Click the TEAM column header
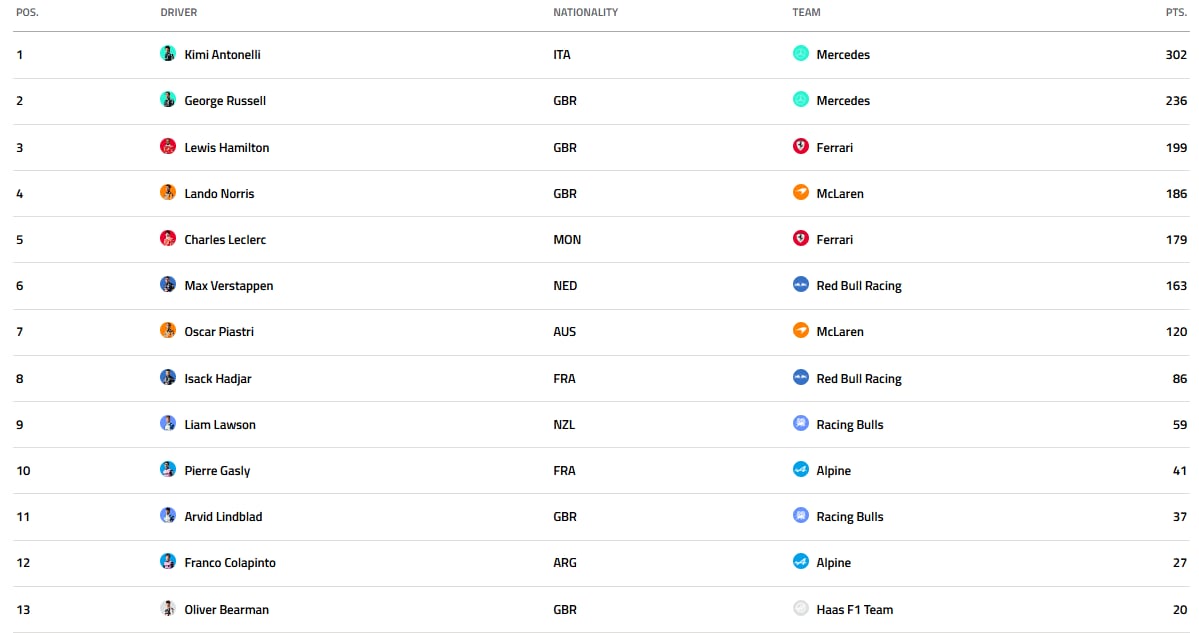The image size is (1199, 633). [x=806, y=12]
